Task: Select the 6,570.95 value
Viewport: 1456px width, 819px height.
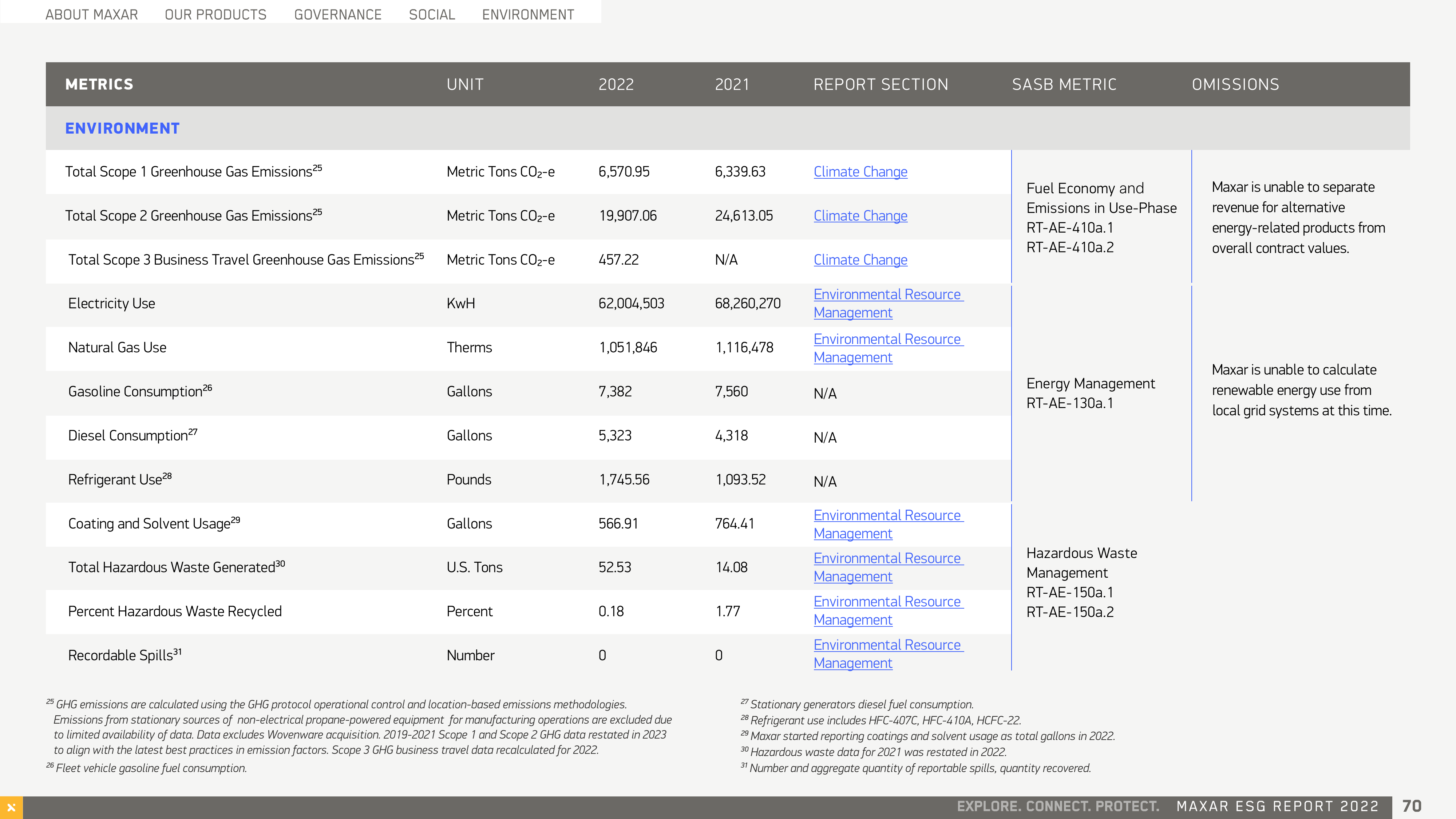Action: [x=624, y=172]
